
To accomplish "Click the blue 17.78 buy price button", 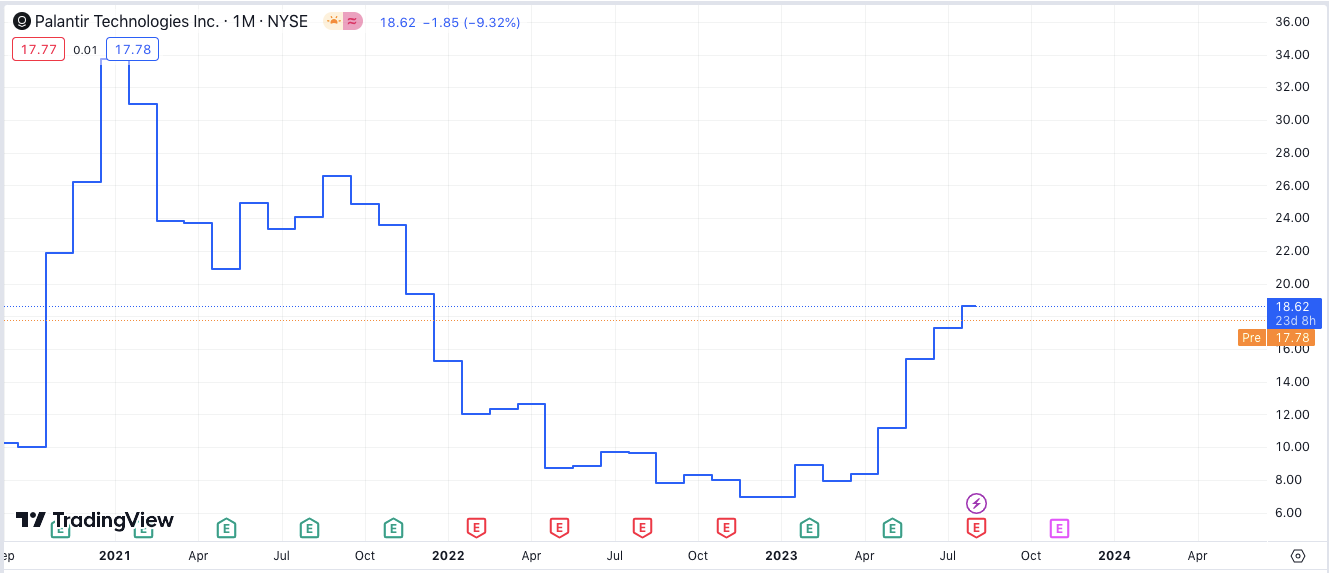I will pyautogui.click(x=132, y=50).
